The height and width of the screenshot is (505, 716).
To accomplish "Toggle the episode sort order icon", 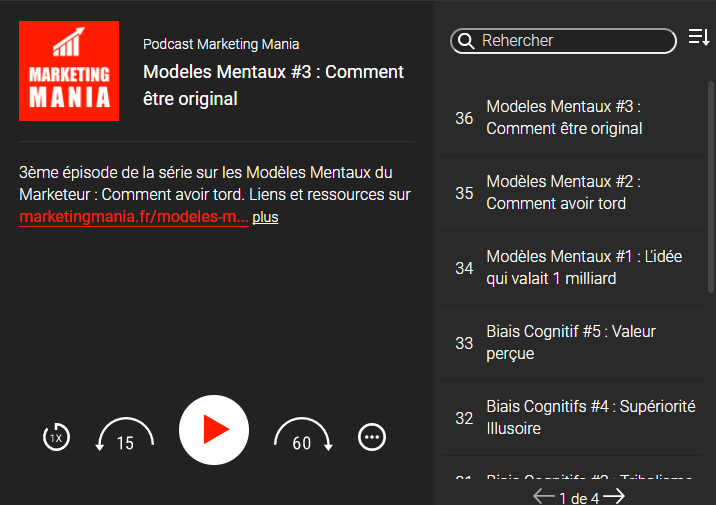I will (698, 39).
